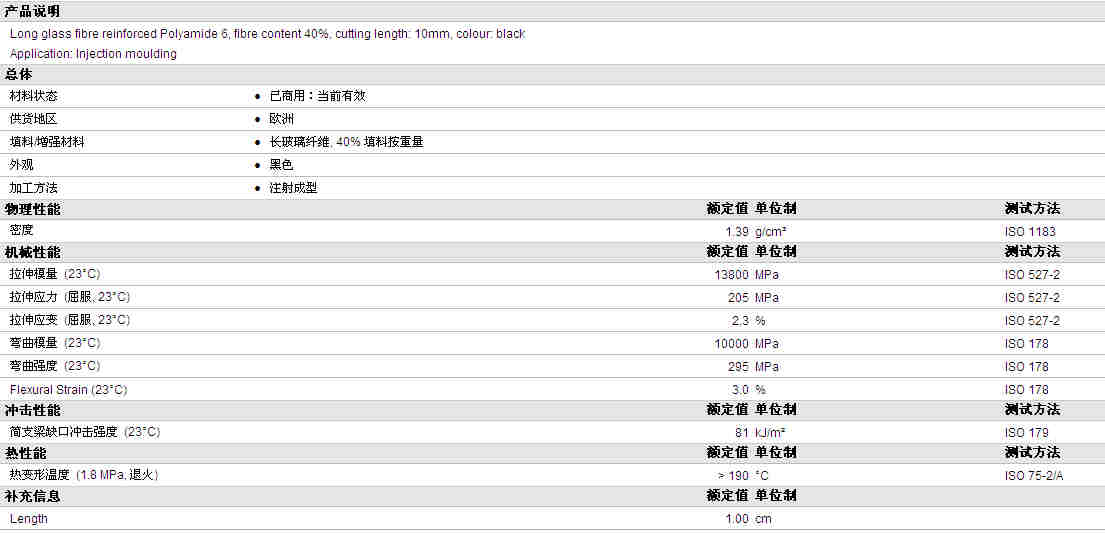Image resolution: width=1105 pixels, height=534 pixels.
Task: Click the 长玻璃纤维 filler bullet text
Action: (x=346, y=142)
